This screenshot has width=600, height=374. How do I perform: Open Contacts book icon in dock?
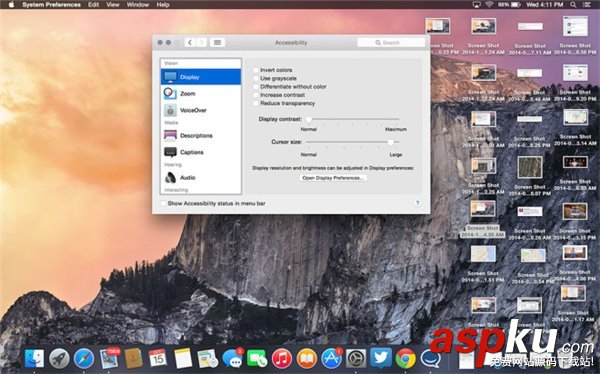[x=134, y=359]
